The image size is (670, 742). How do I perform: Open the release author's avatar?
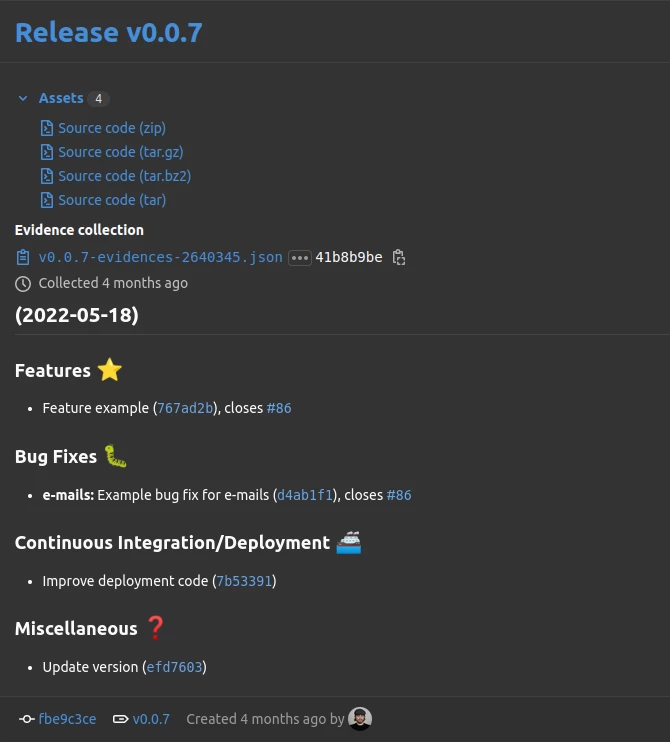coord(360,719)
